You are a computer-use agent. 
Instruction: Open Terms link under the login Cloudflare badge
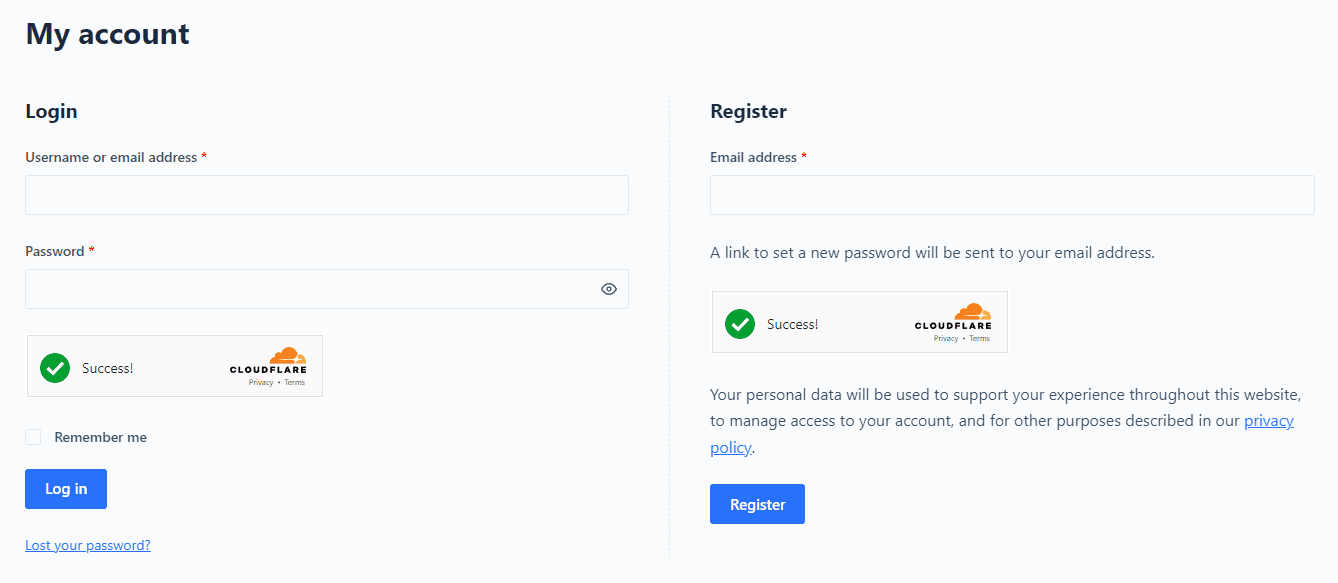point(293,382)
